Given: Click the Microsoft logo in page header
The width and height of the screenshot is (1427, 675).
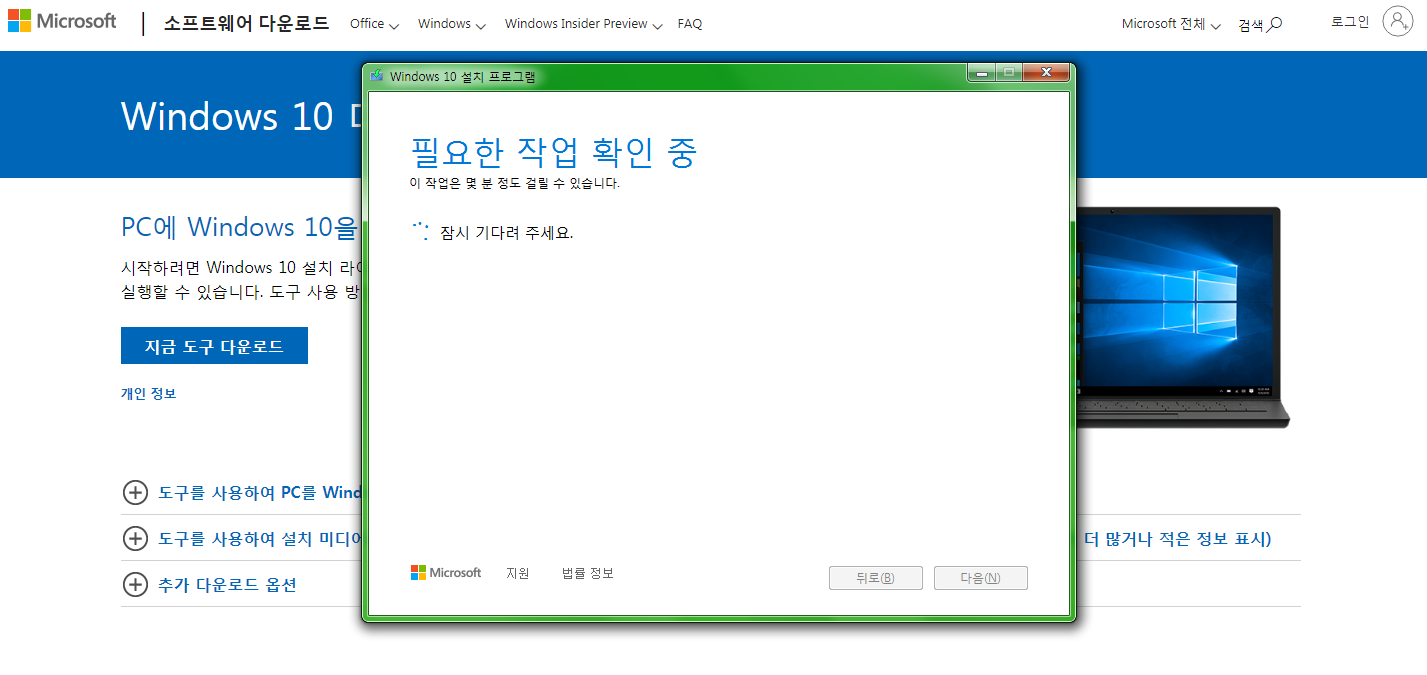Looking at the screenshot, I should (x=62, y=21).
